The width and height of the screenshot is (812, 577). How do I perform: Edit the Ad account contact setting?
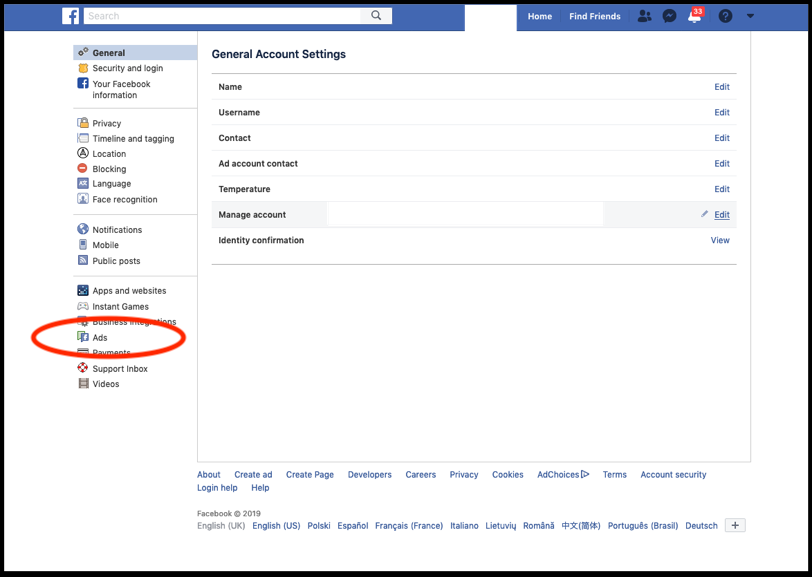click(722, 163)
